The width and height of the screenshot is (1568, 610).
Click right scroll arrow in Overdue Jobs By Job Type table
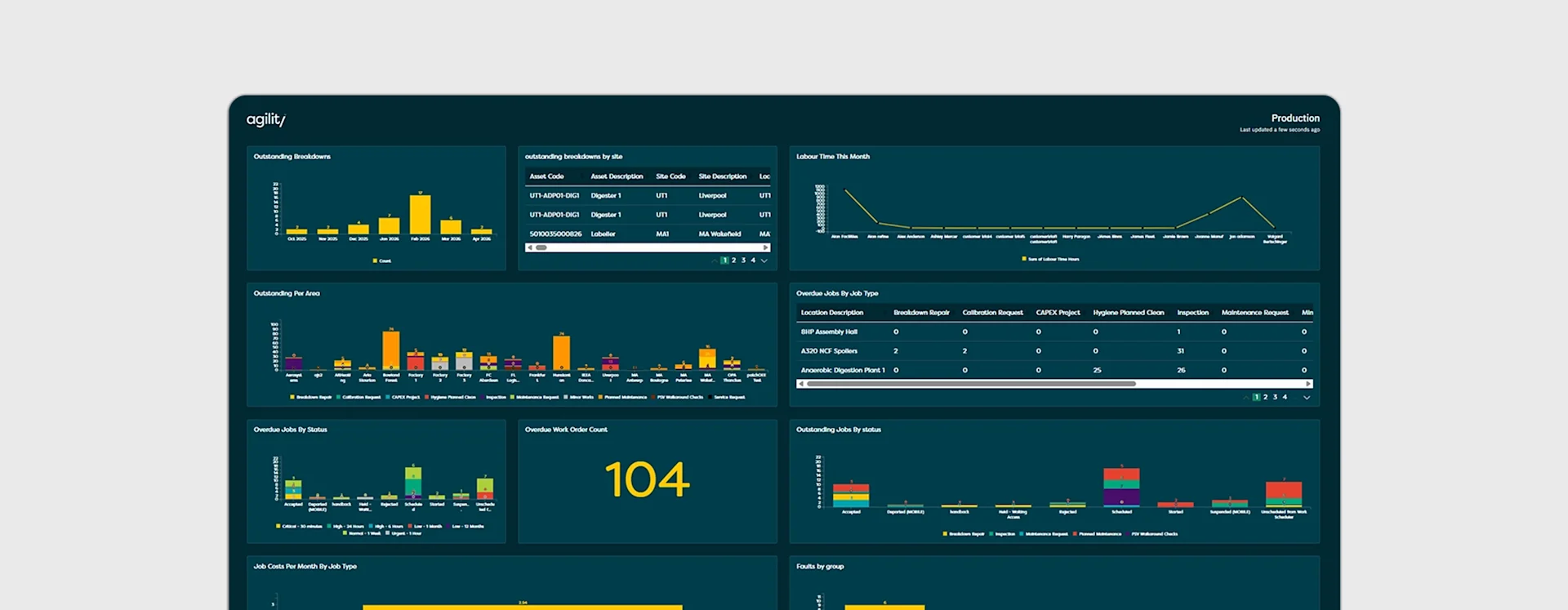pyautogui.click(x=1308, y=384)
